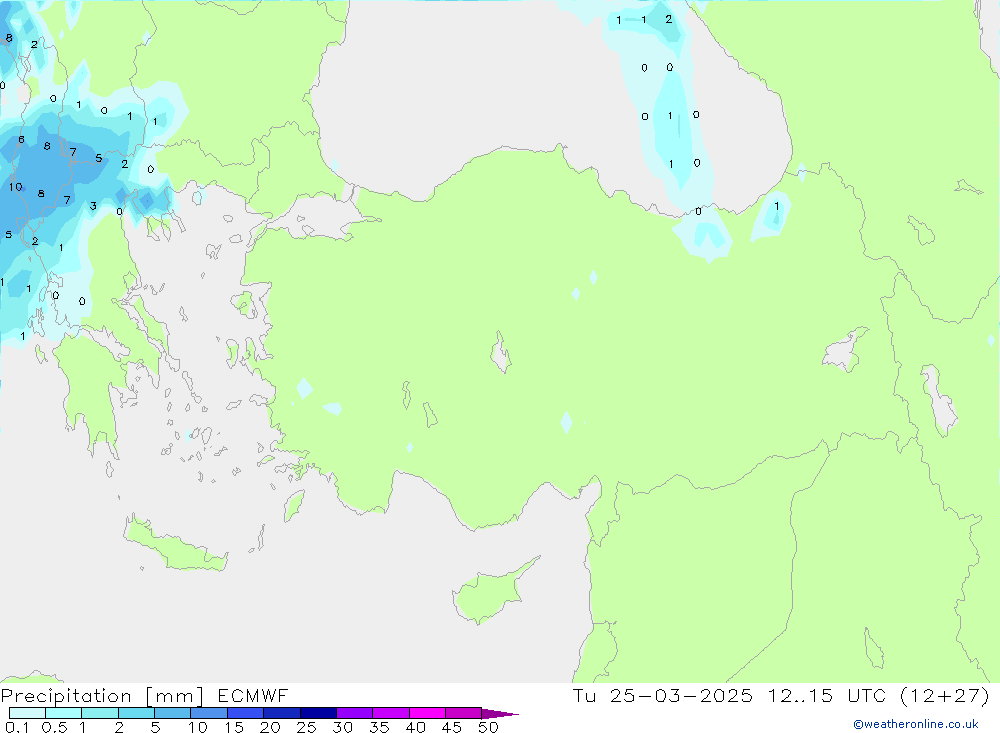Click the date 'Tu 25-03-2025' text
The width and height of the screenshot is (1000, 733).
663,695
